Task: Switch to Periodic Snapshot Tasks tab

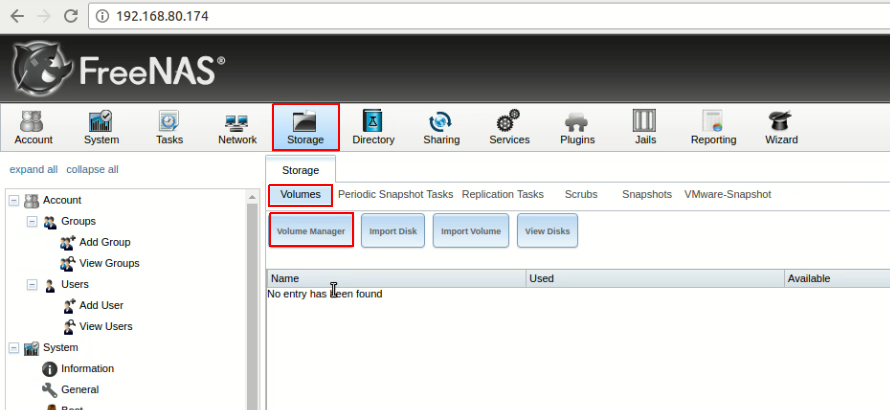Action: pyautogui.click(x=396, y=195)
